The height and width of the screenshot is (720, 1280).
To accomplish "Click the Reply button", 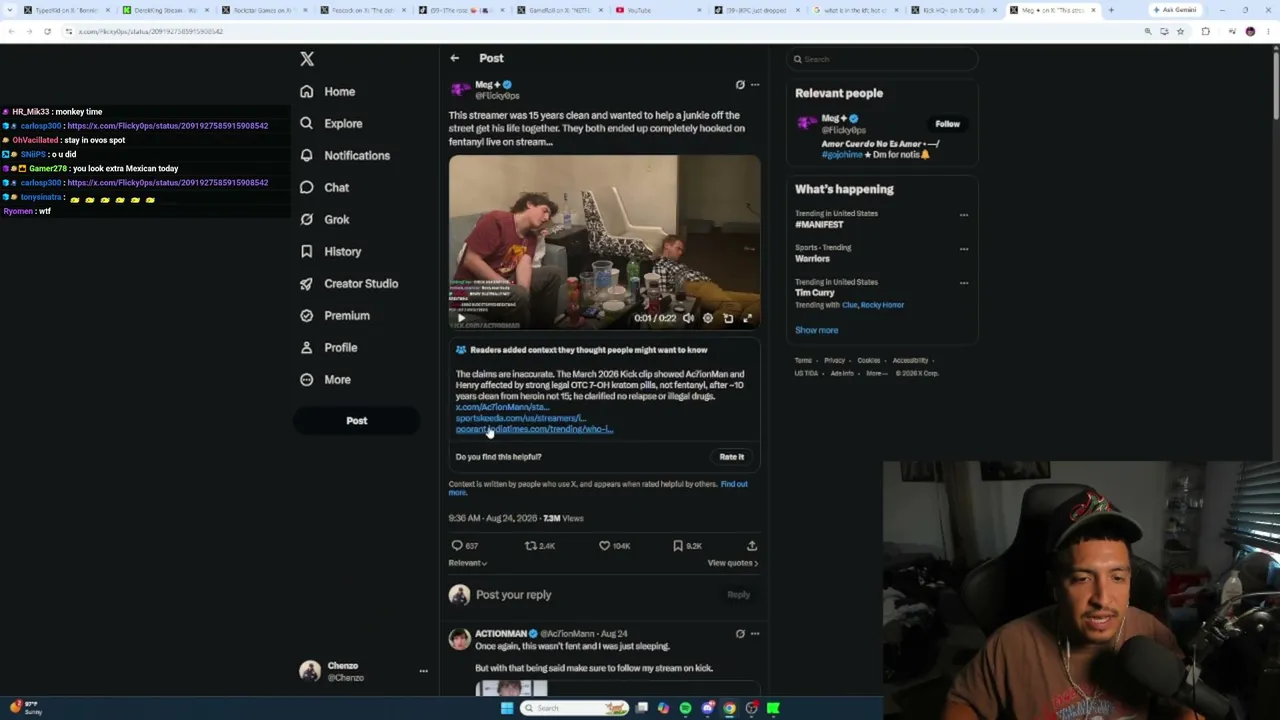I will 738,595.
